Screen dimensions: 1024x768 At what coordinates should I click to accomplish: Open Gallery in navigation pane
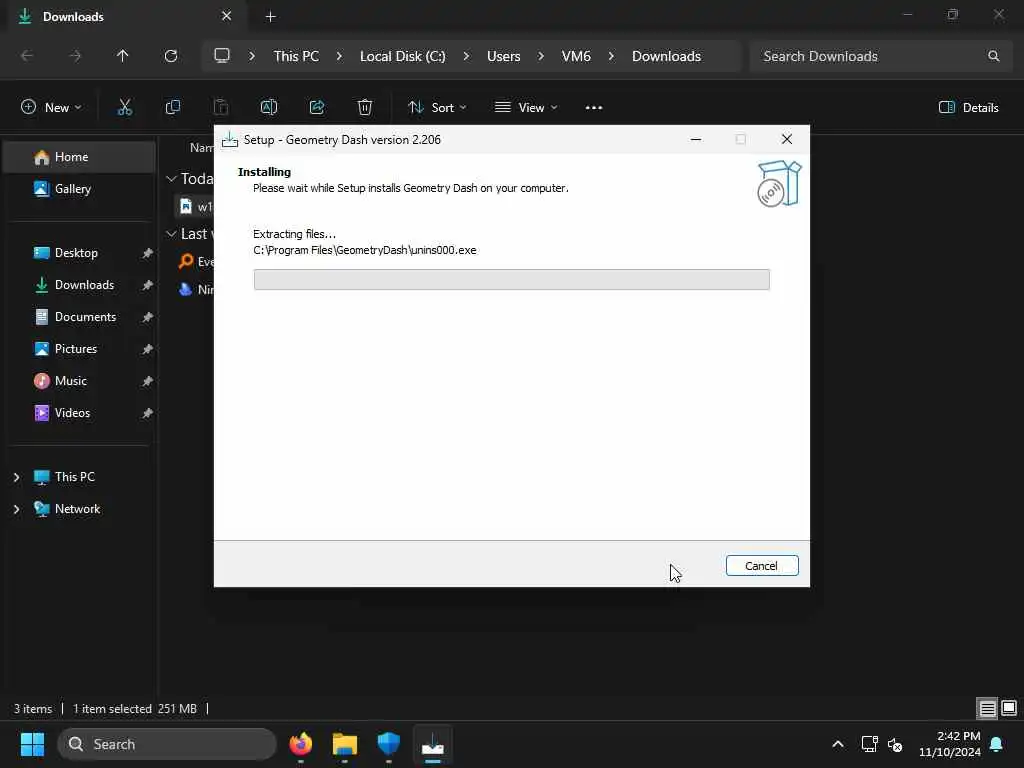(80, 189)
